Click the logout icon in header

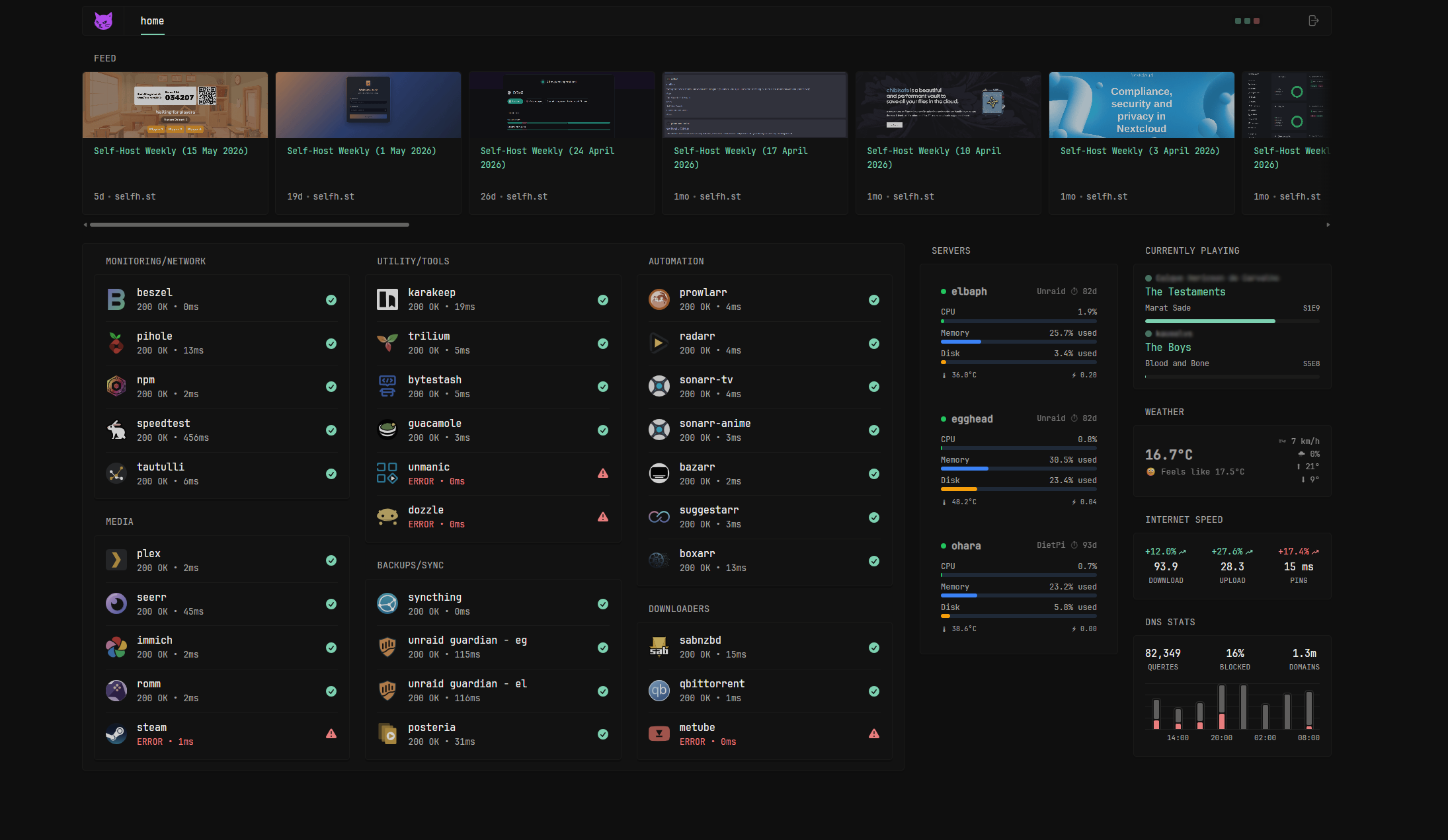click(1314, 20)
